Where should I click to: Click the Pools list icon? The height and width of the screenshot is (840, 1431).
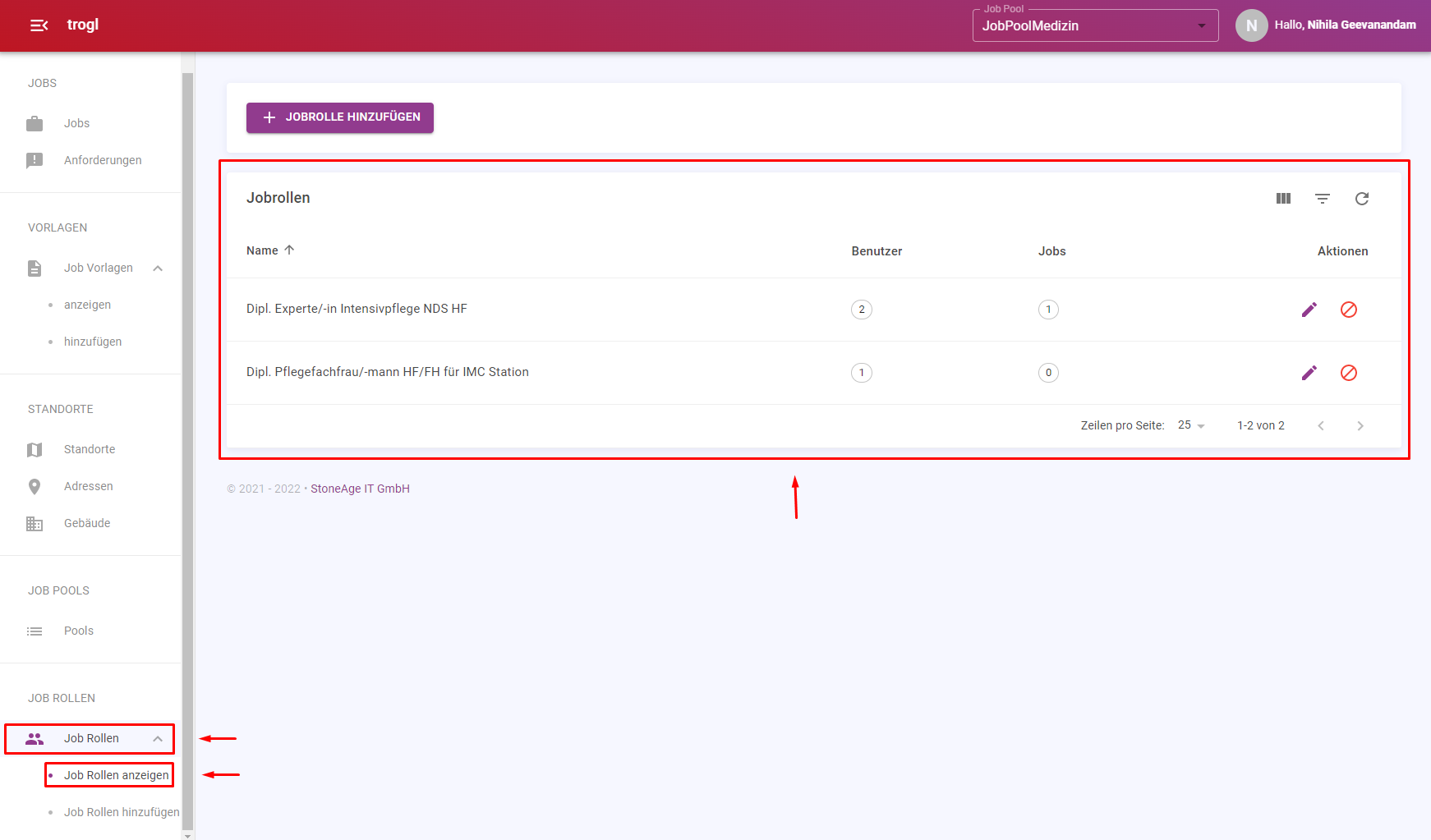pos(35,631)
